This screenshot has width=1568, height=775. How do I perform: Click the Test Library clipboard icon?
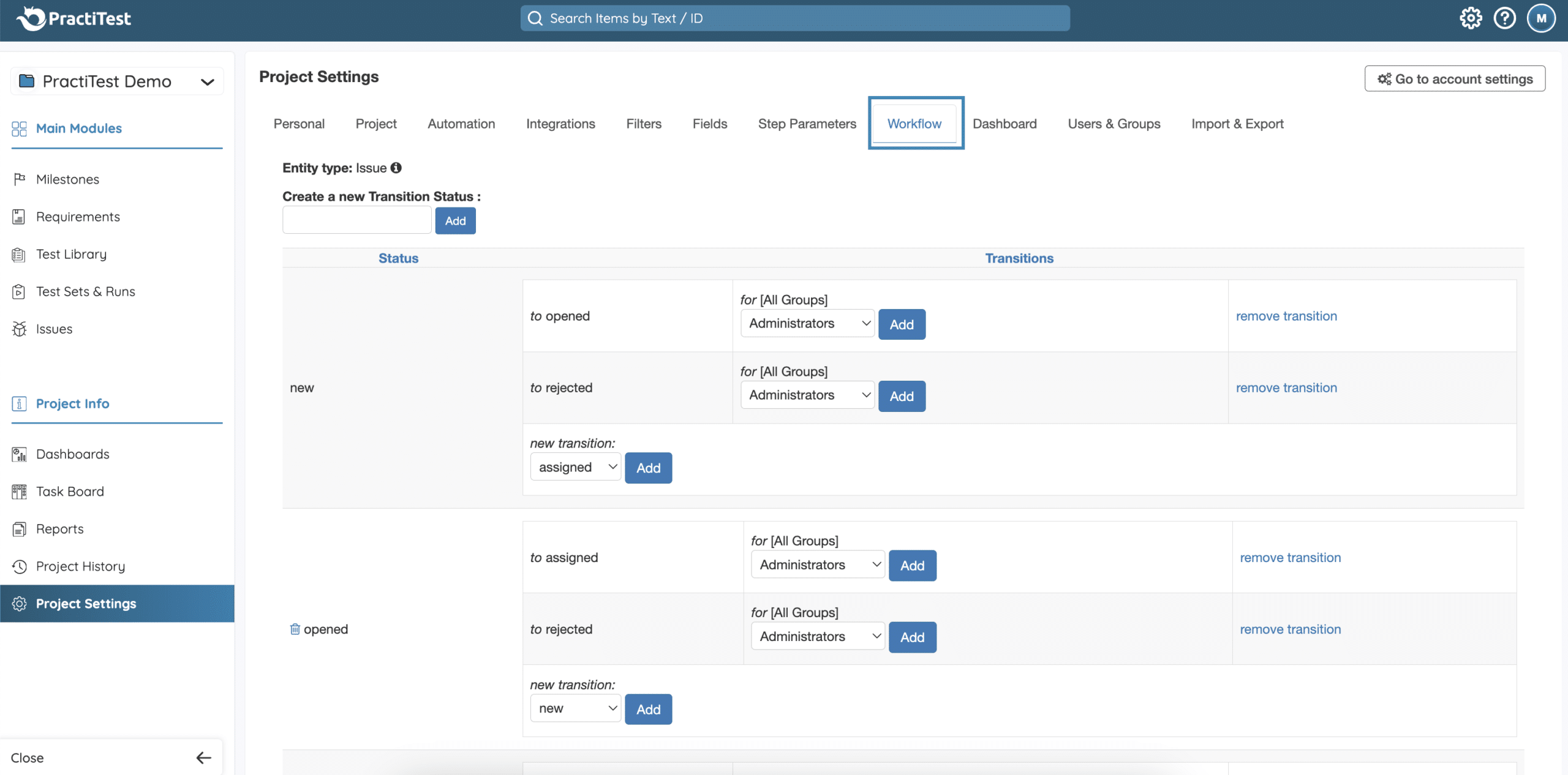[19, 254]
